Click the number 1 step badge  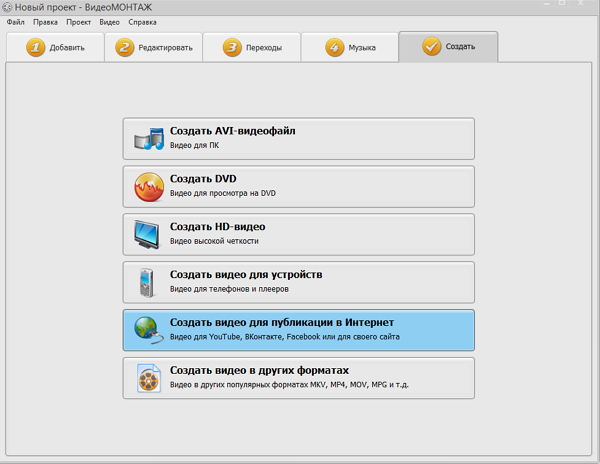point(36,47)
